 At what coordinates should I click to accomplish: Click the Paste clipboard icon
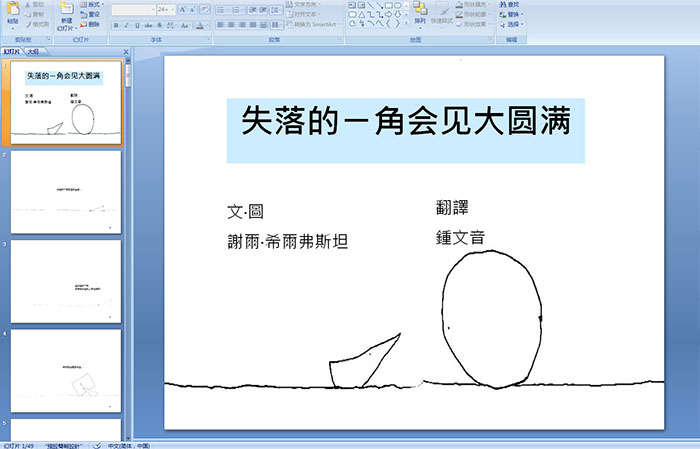pyautogui.click(x=13, y=10)
